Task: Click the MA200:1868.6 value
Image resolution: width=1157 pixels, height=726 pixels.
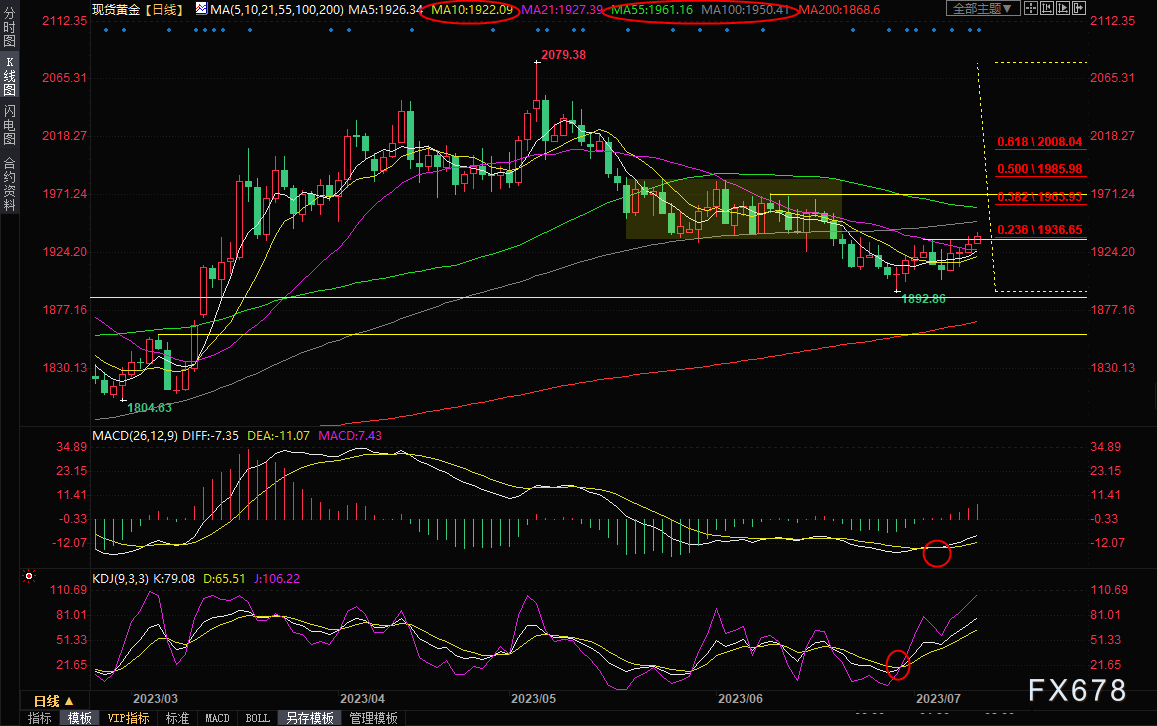Action: 840,10
